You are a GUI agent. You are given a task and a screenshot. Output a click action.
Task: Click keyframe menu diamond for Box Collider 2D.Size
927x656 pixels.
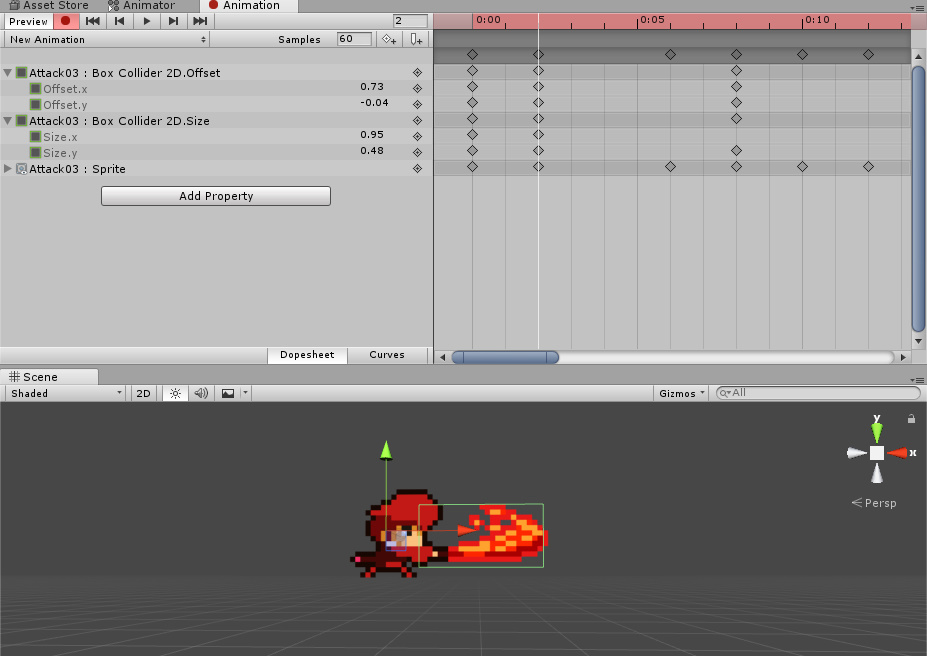(x=417, y=121)
